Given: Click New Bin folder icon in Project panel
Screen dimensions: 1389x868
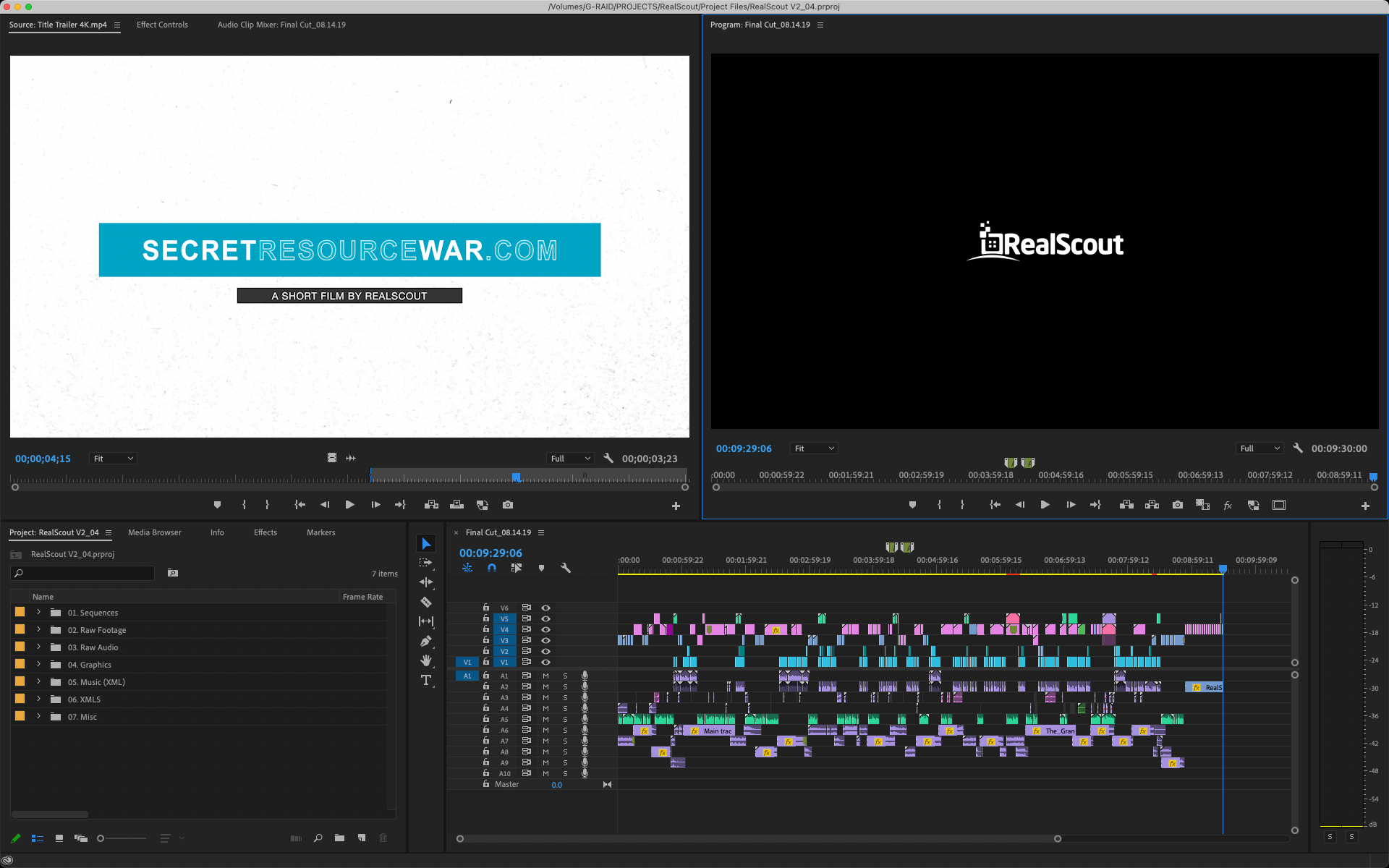Looking at the screenshot, I should click(339, 838).
